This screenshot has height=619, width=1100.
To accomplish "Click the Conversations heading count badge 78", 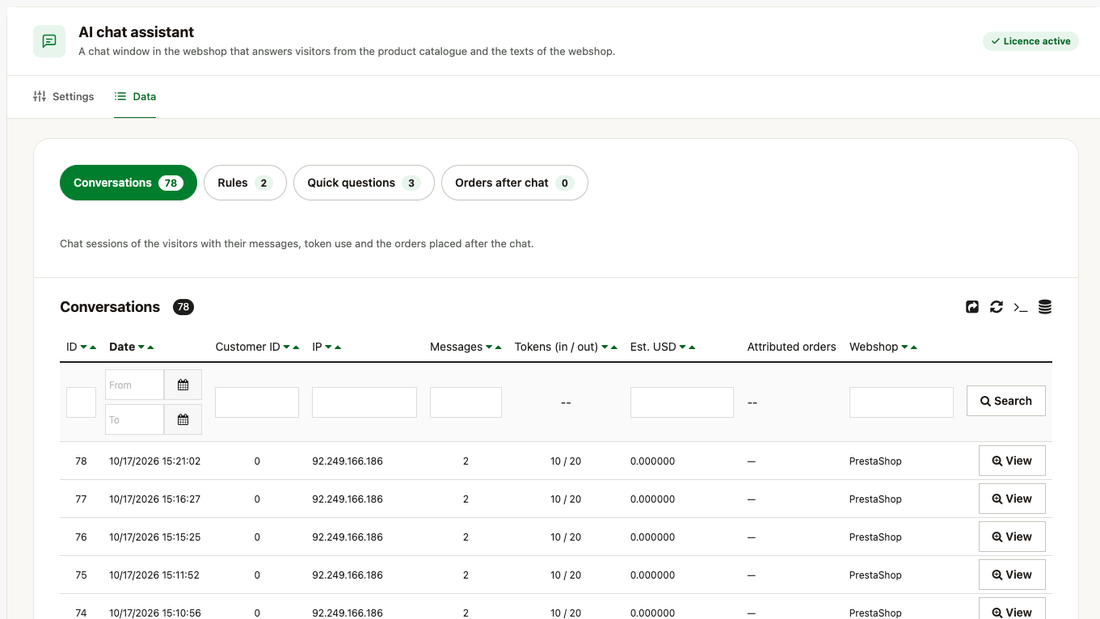I will tap(183, 307).
